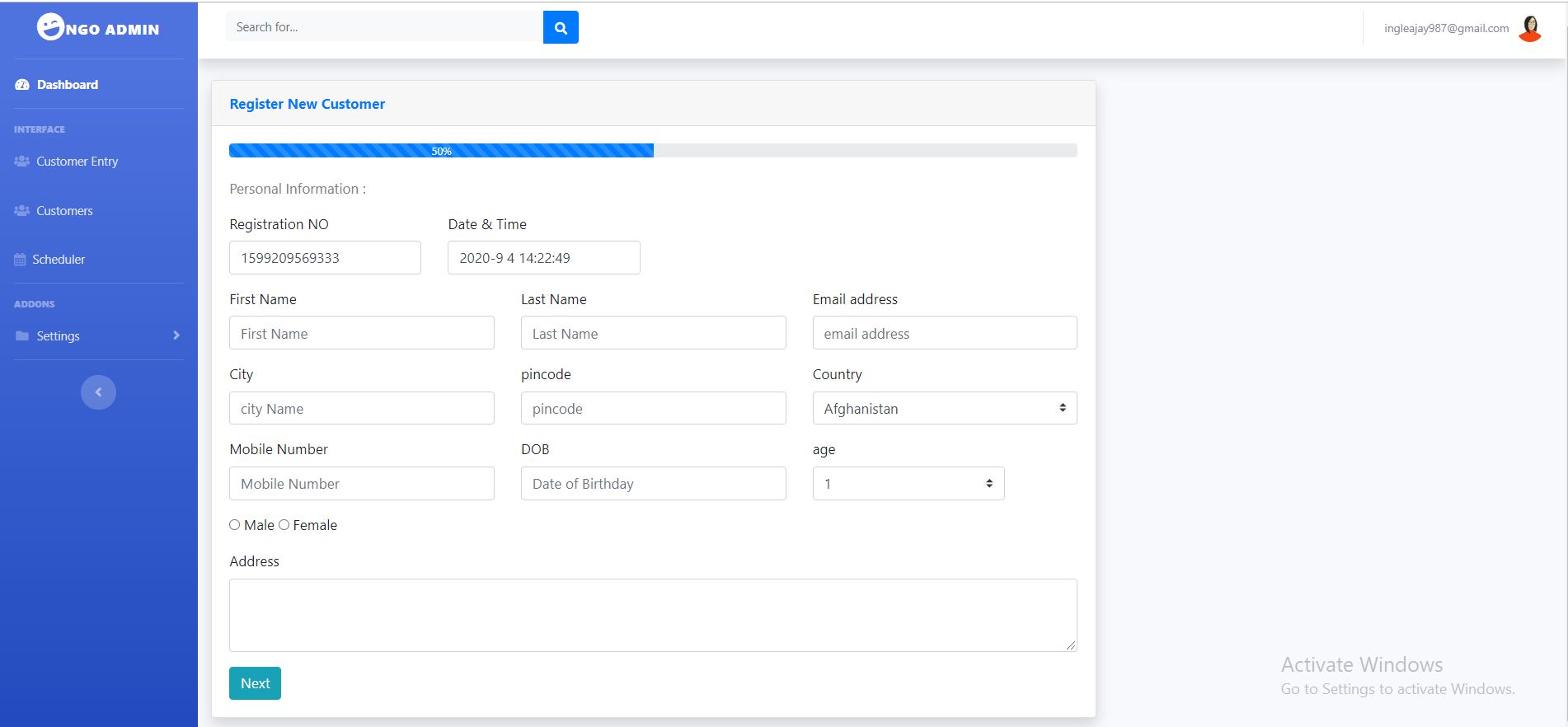Viewport: 1568px width, 727px height.
Task: Click the Customer Entry people icon
Action: [x=22, y=162]
